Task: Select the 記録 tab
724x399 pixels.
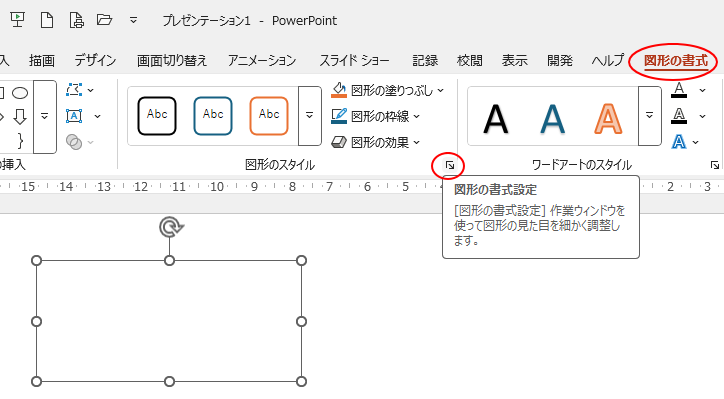Action: coord(425,60)
